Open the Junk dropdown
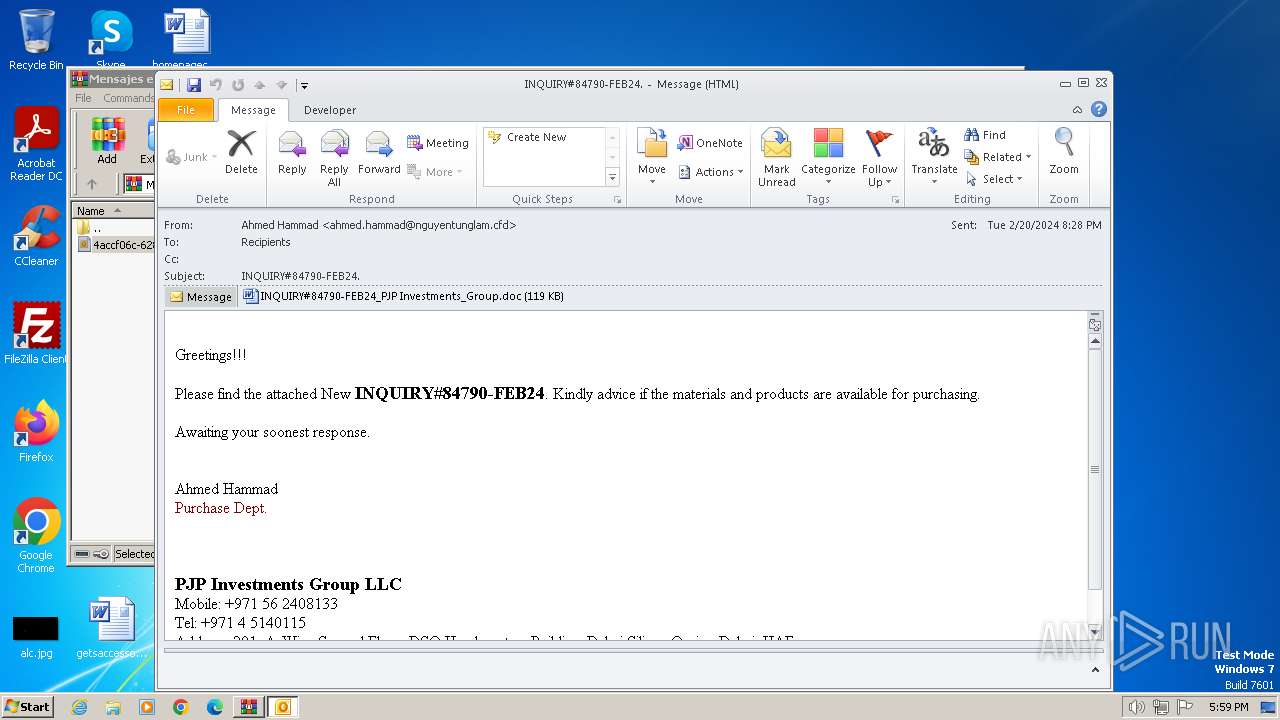The width and height of the screenshot is (1280, 720). pyautogui.click(x=191, y=157)
